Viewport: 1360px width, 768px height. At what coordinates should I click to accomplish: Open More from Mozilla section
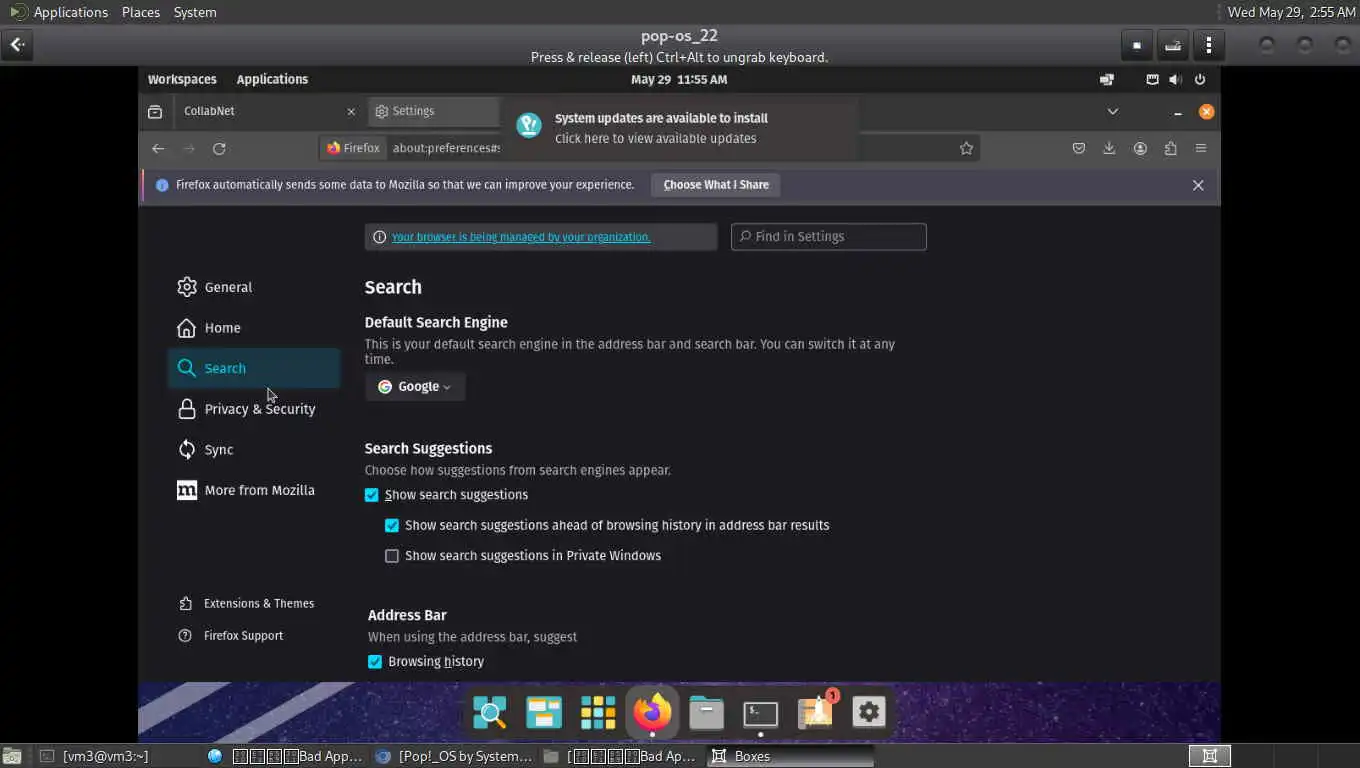coord(254,490)
